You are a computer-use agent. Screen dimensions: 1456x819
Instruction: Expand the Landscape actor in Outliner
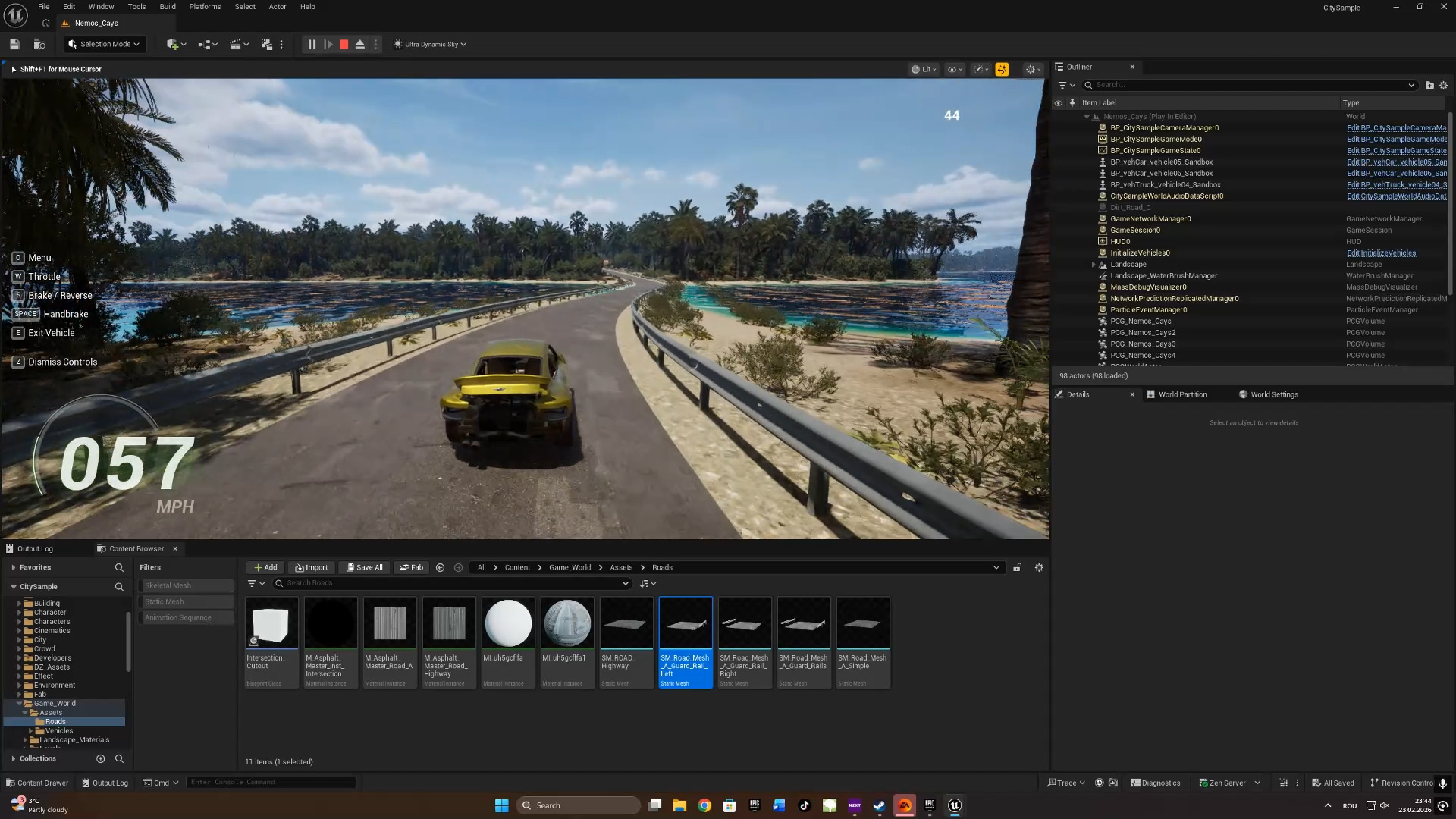pyautogui.click(x=1094, y=265)
